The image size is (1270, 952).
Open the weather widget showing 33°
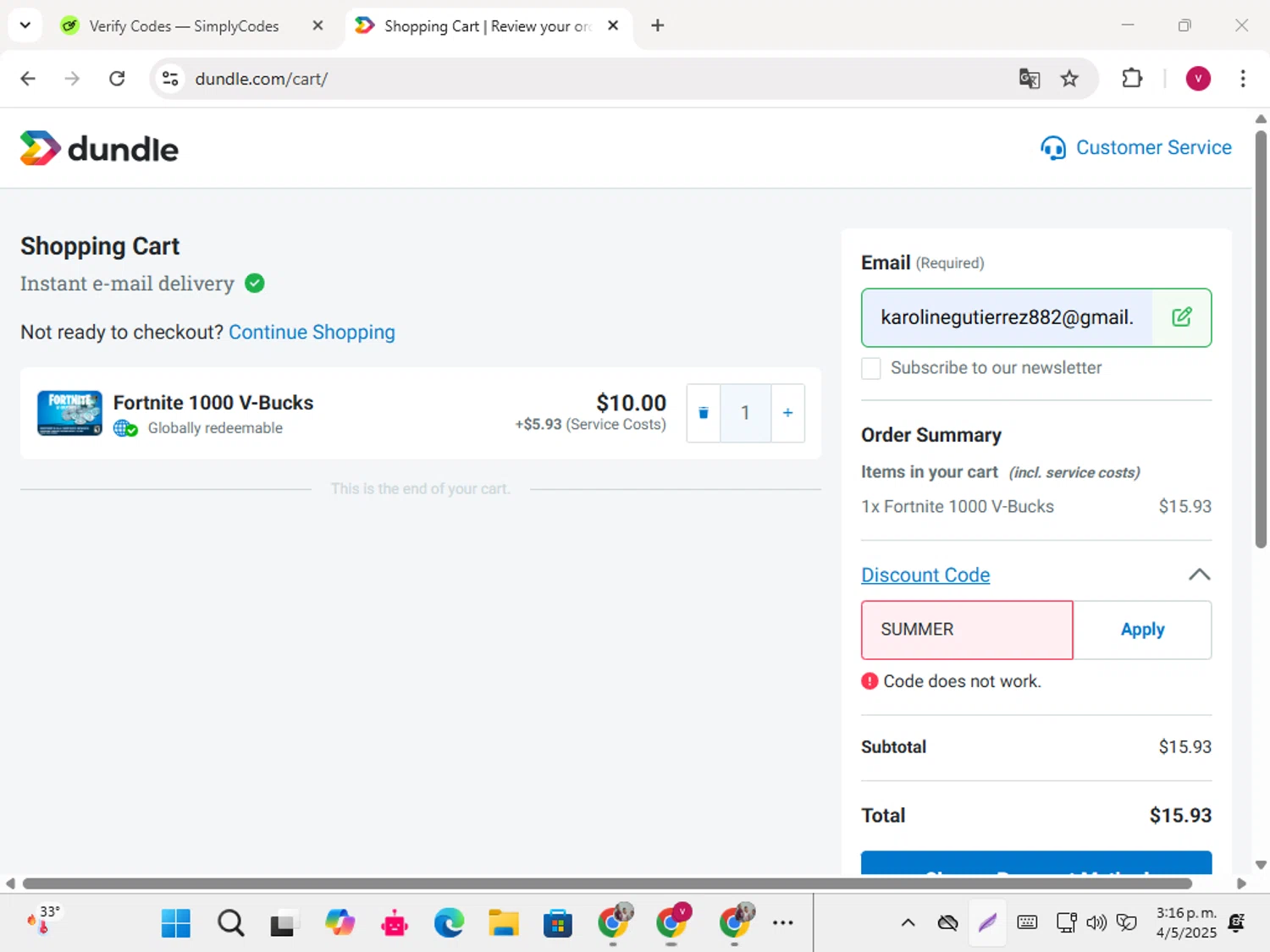point(44,920)
